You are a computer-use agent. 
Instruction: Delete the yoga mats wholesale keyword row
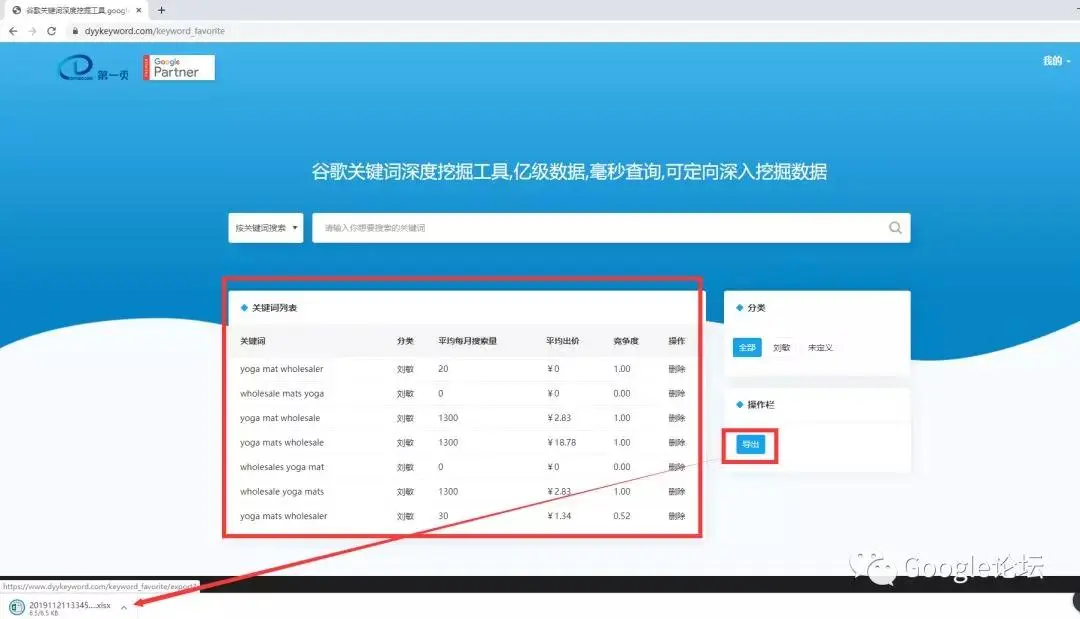[x=677, y=443]
